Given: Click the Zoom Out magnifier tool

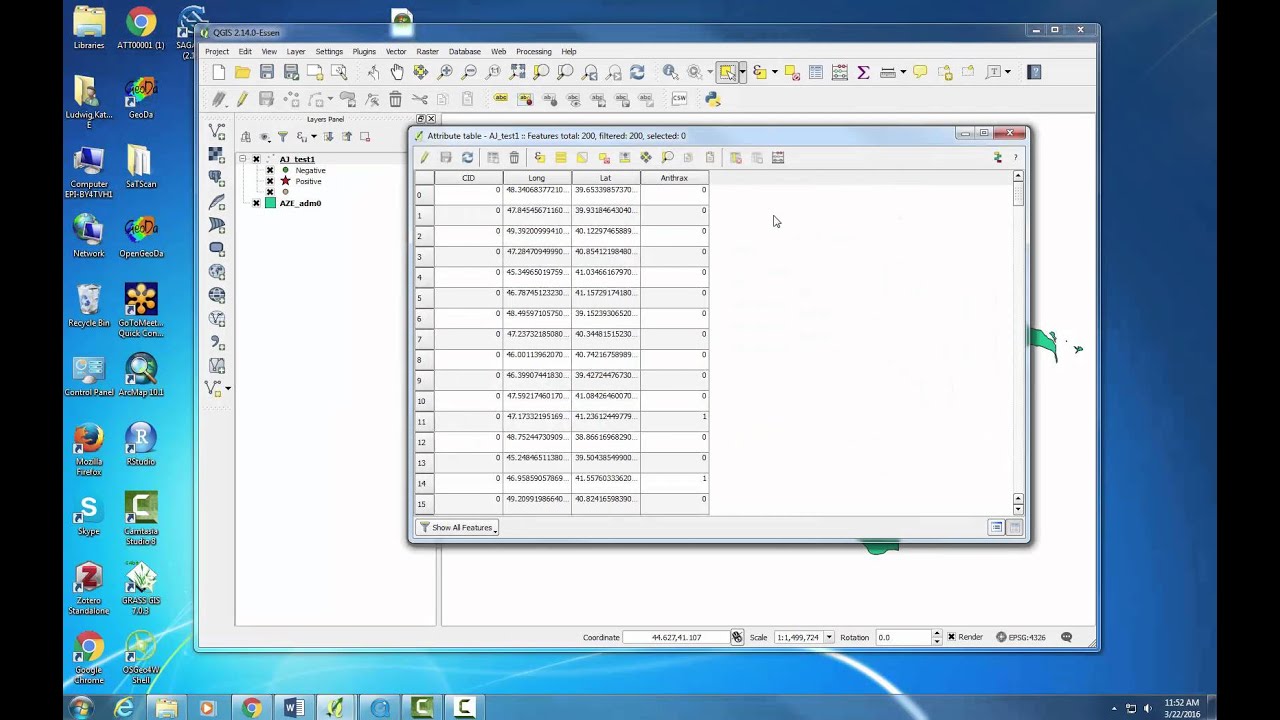Looking at the screenshot, I should click(469, 72).
